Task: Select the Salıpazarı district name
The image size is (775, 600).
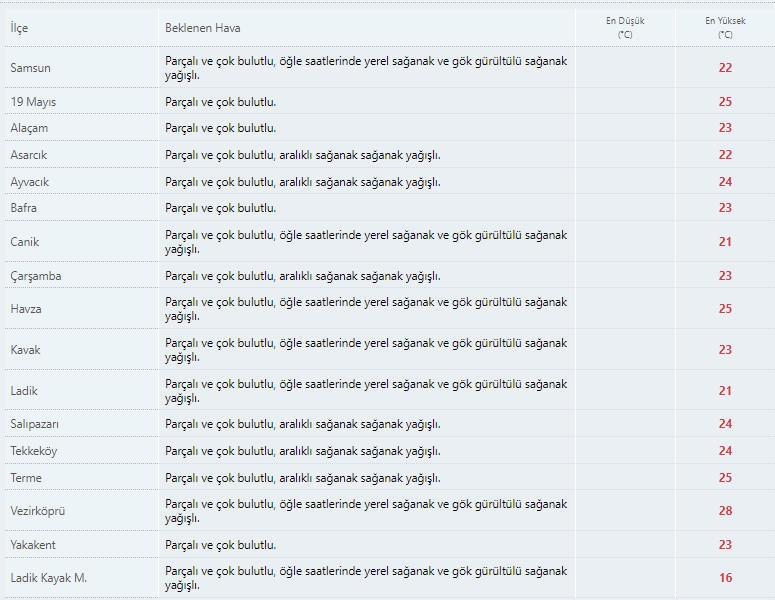Action: pos(35,424)
